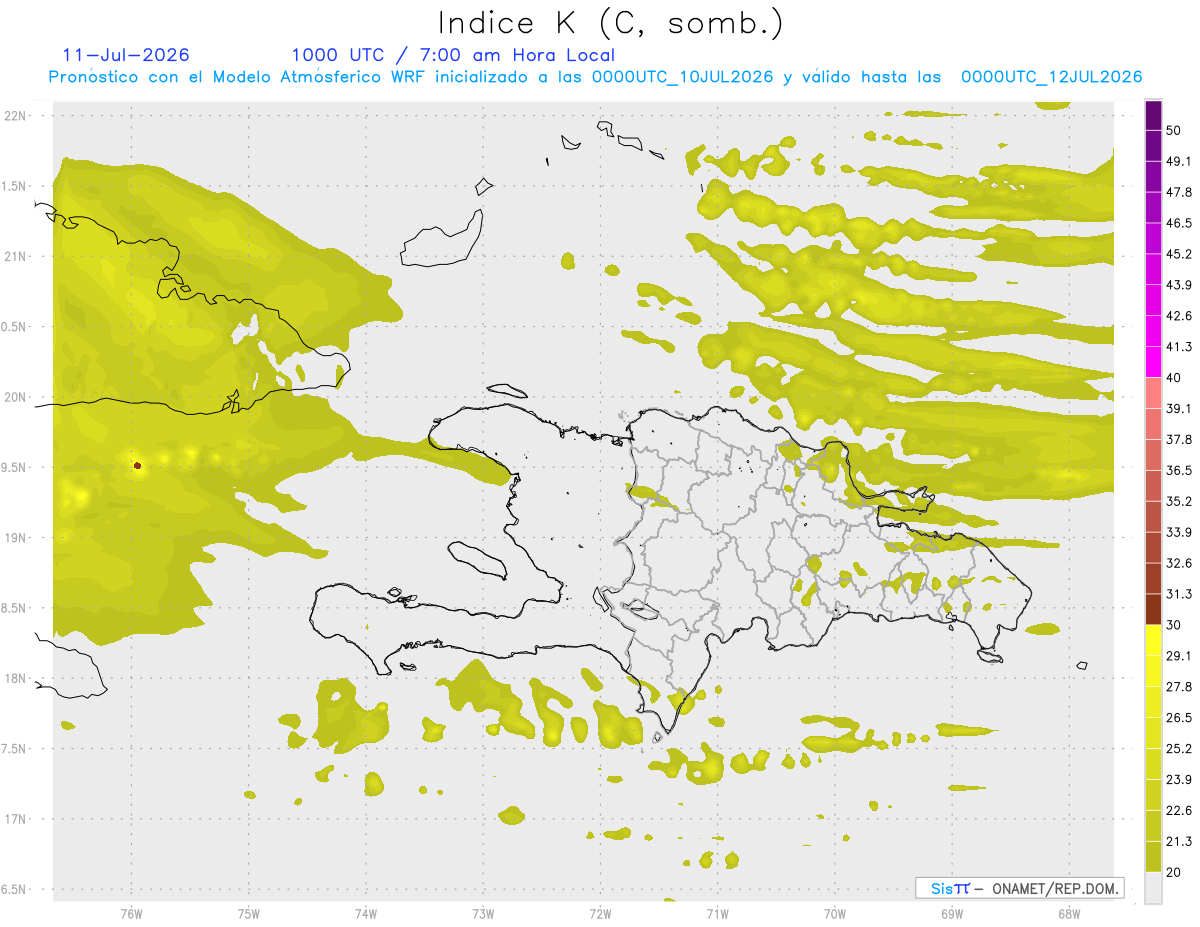Click the olive band between 20 and 21.3
Screen dimensions: 1200x927
(x=1154, y=856)
